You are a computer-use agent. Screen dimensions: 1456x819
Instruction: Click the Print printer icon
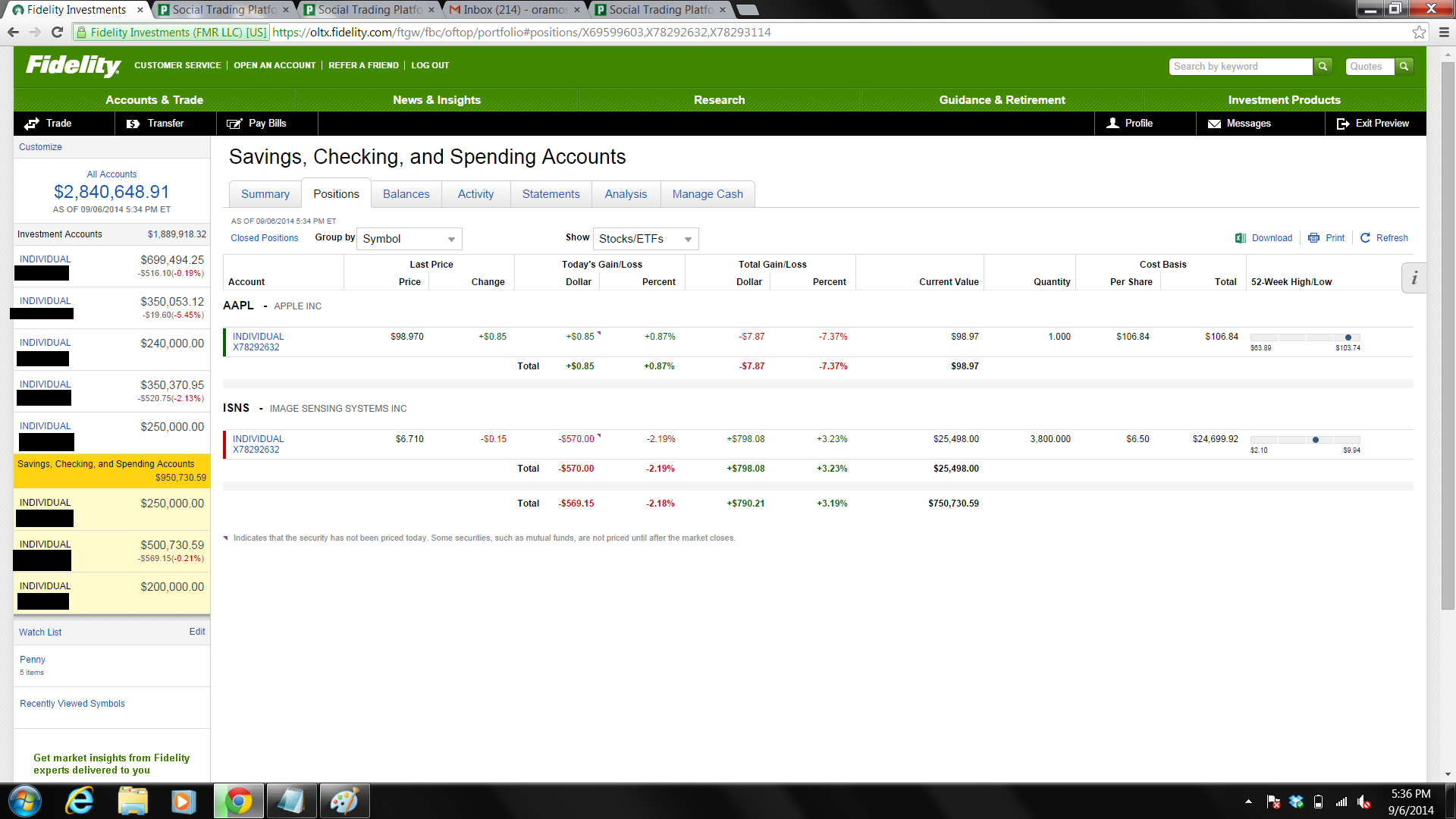click(1313, 238)
